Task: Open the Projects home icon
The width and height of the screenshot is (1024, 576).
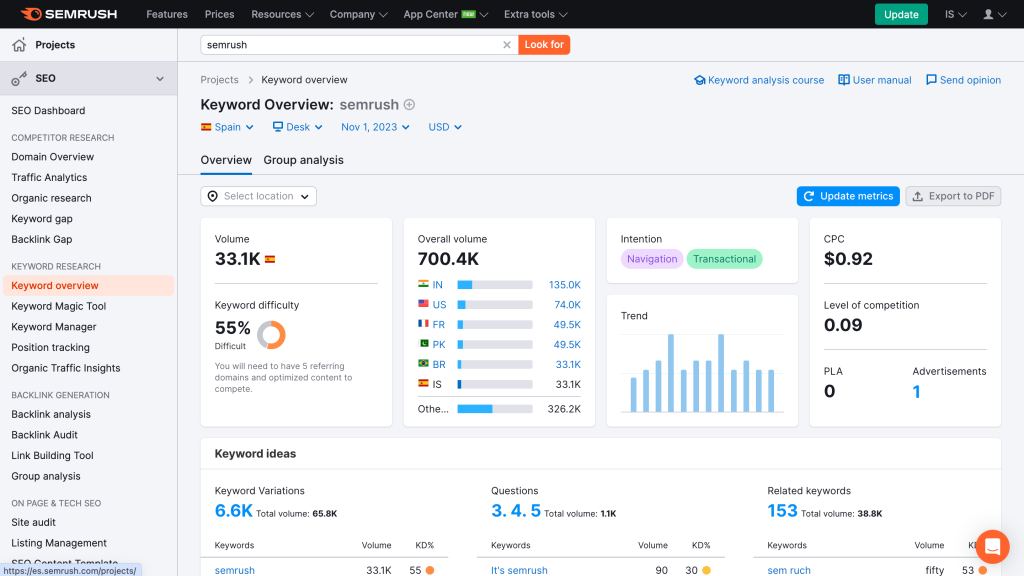Action: tap(19, 44)
